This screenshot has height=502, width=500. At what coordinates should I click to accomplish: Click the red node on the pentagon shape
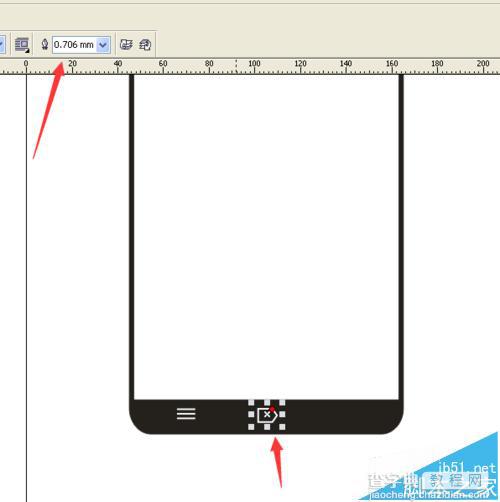[x=272, y=409]
